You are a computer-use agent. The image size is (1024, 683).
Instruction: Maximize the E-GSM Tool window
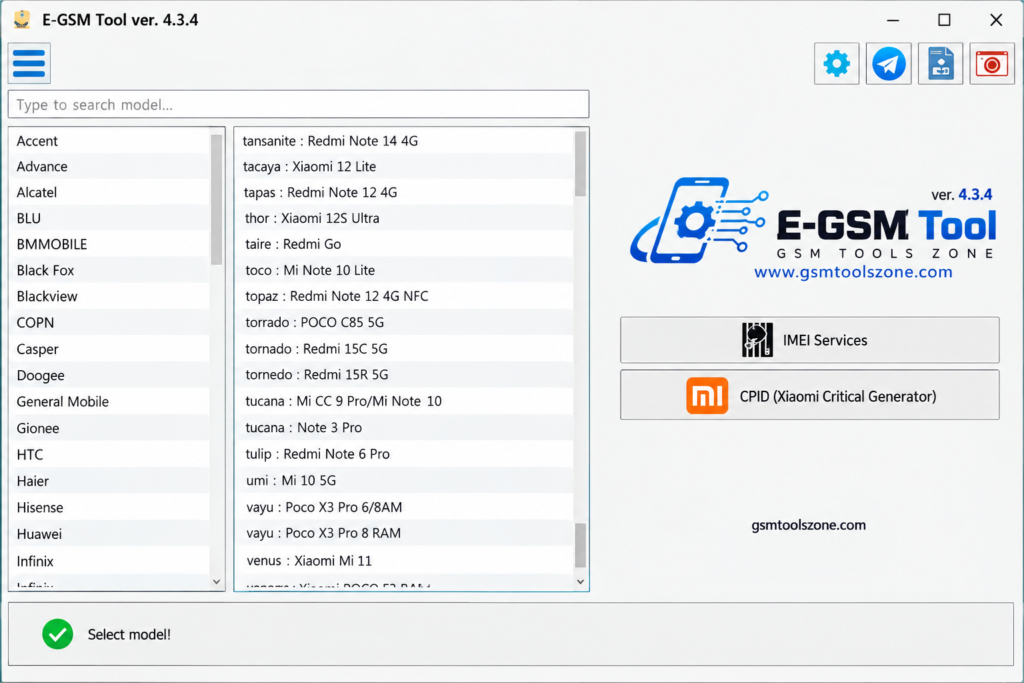(944, 20)
